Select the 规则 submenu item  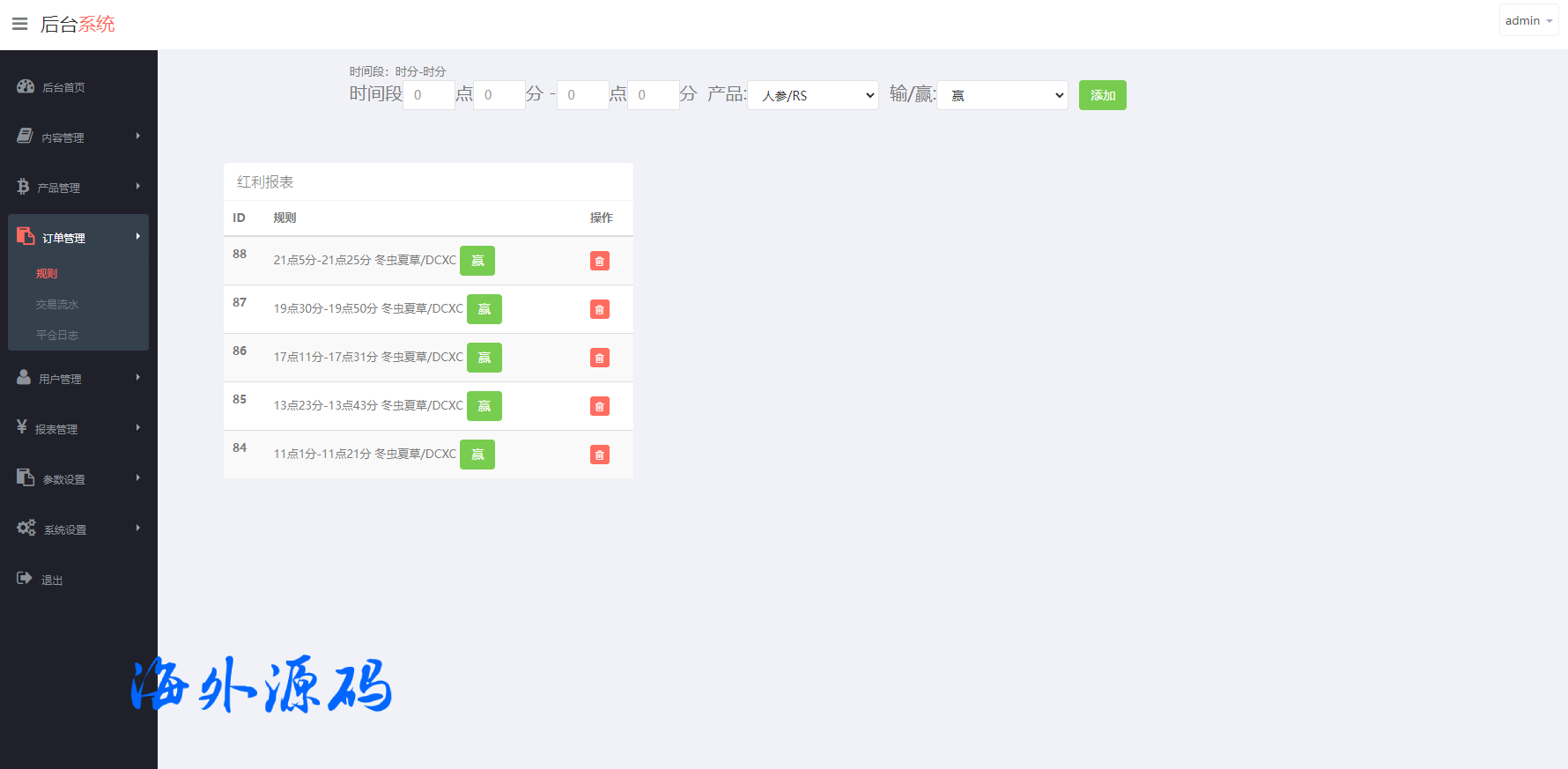pyautogui.click(x=47, y=274)
